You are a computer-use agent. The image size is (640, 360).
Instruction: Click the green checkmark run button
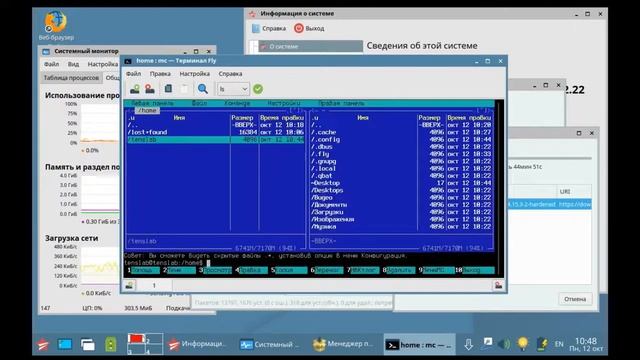click(x=258, y=89)
